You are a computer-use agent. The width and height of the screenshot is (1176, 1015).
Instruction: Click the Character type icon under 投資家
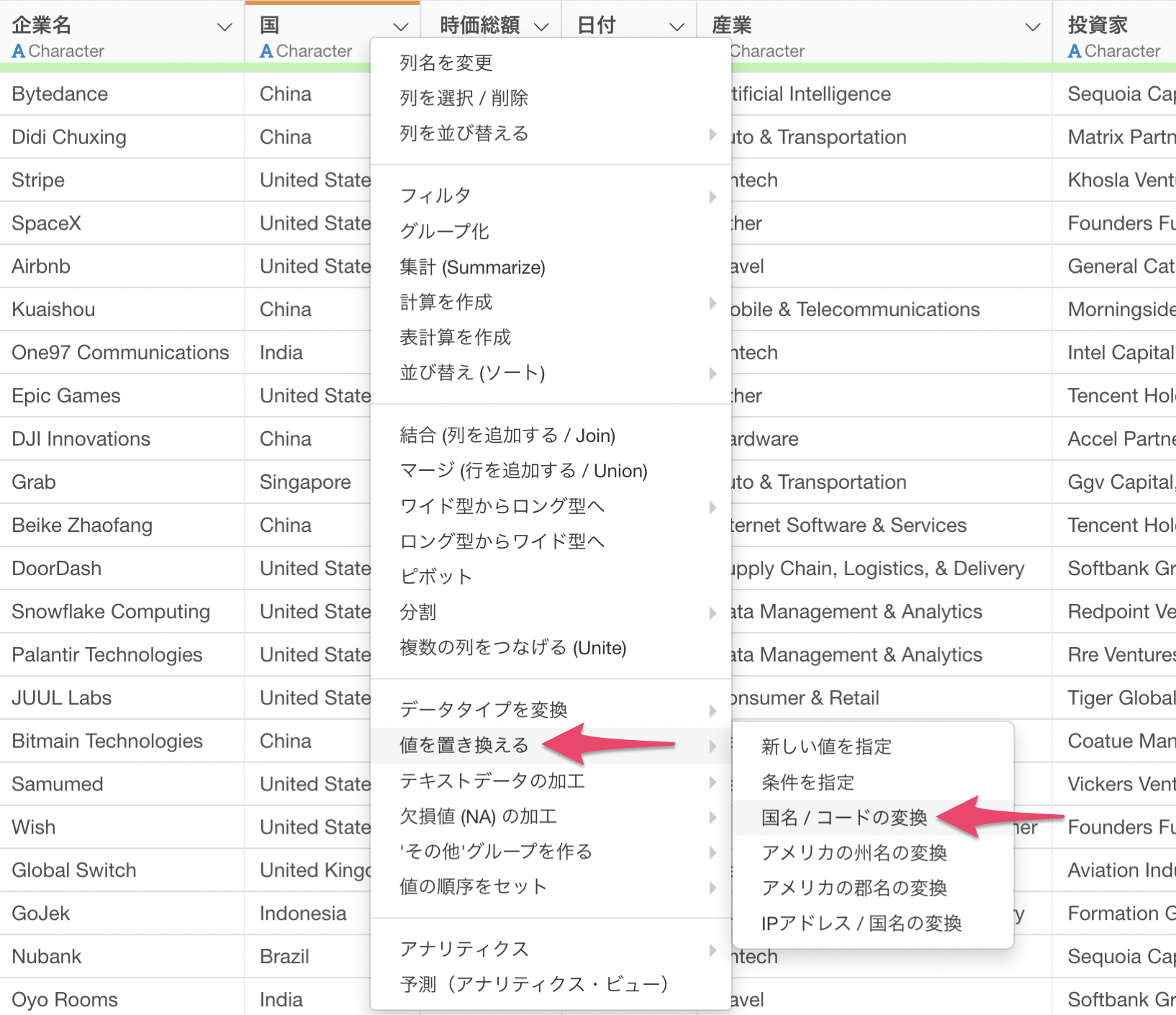[1075, 51]
